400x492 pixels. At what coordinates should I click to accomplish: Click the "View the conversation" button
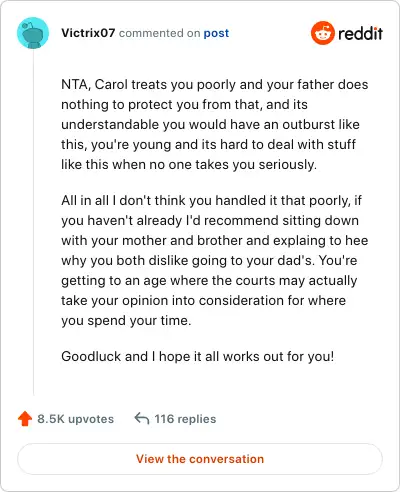[x=200, y=459]
